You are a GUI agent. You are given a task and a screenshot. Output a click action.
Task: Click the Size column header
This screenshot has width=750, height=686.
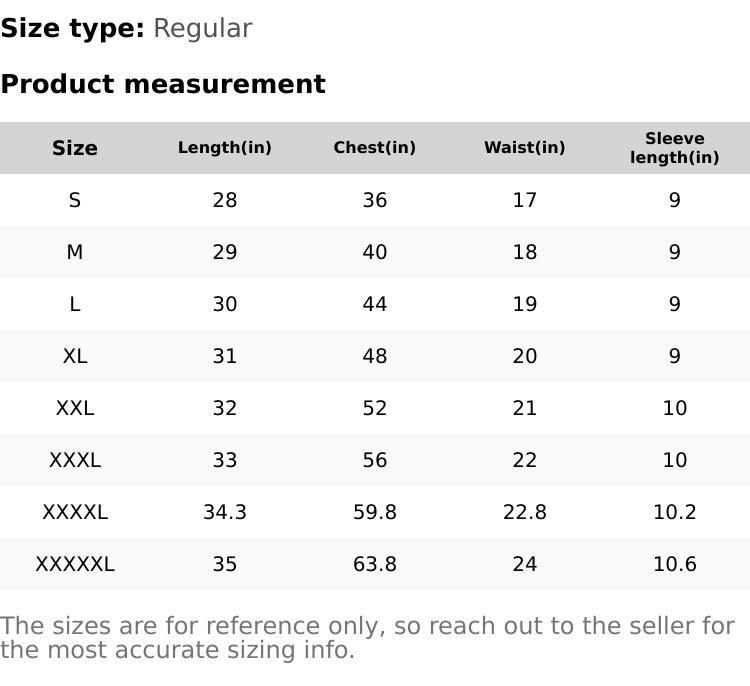coord(75,148)
